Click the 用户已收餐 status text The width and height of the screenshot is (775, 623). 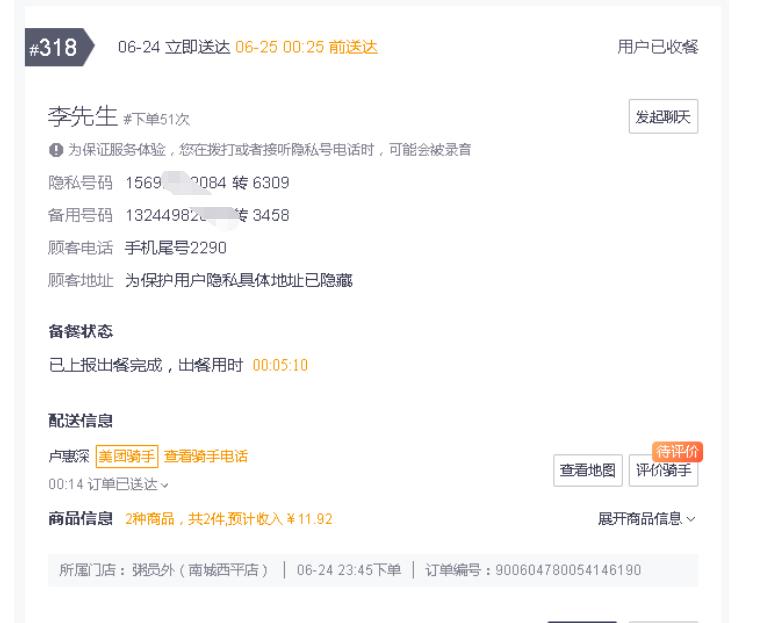click(x=658, y=47)
